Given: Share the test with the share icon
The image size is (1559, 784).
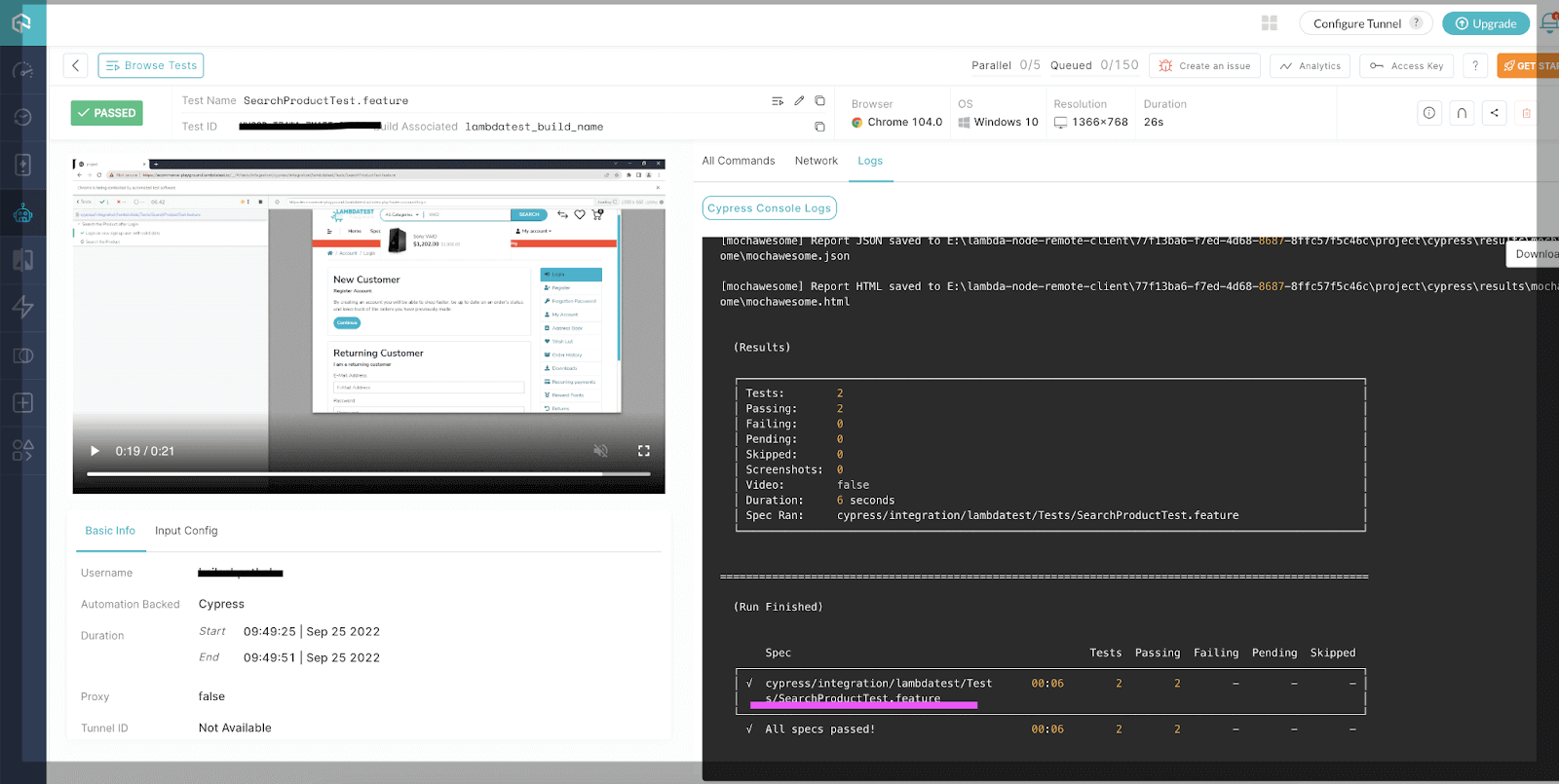Looking at the screenshot, I should (x=1494, y=113).
